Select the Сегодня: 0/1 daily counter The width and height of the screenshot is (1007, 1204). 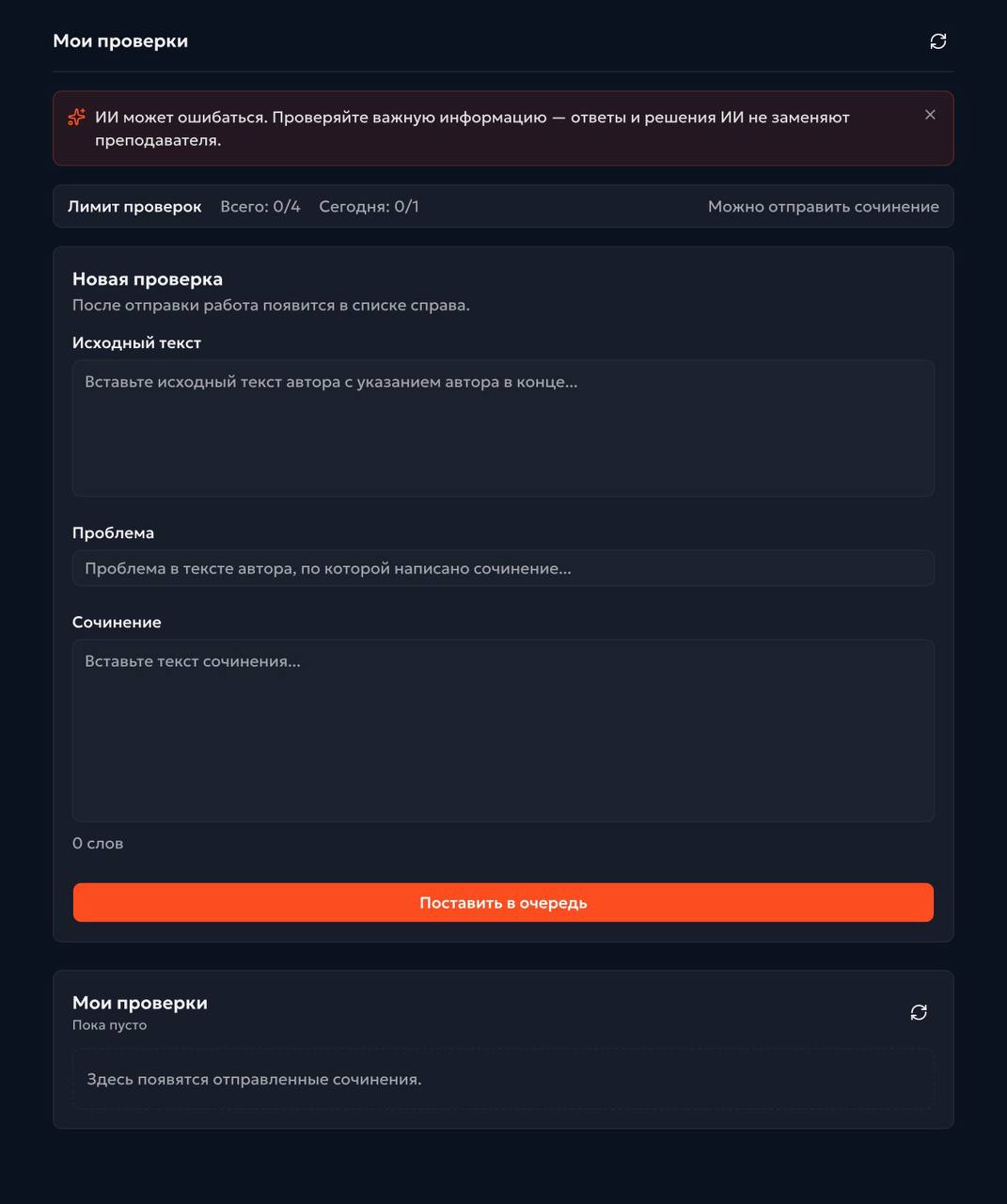tap(369, 207)
